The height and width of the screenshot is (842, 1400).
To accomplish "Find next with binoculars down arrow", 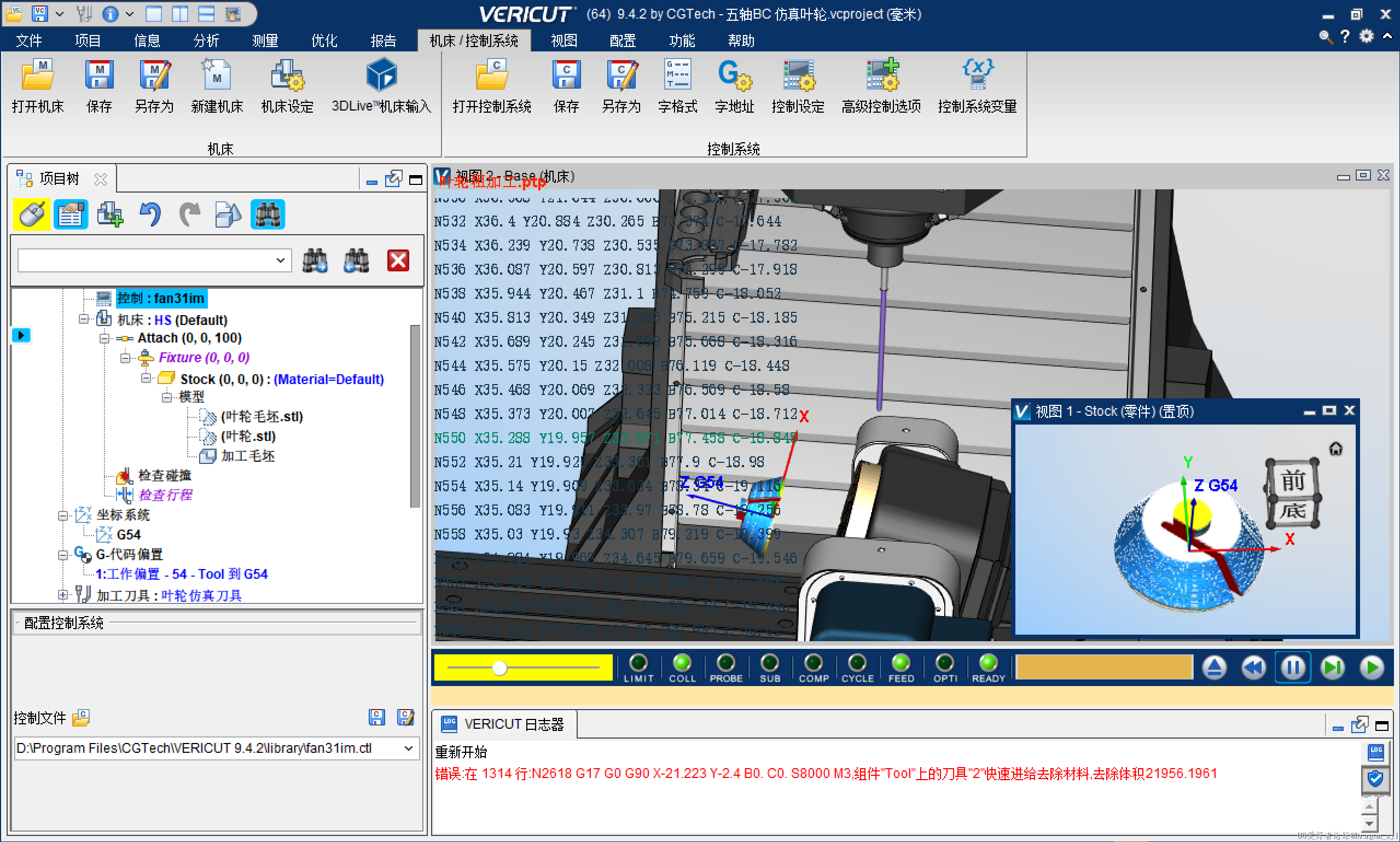I will [316, 261].
